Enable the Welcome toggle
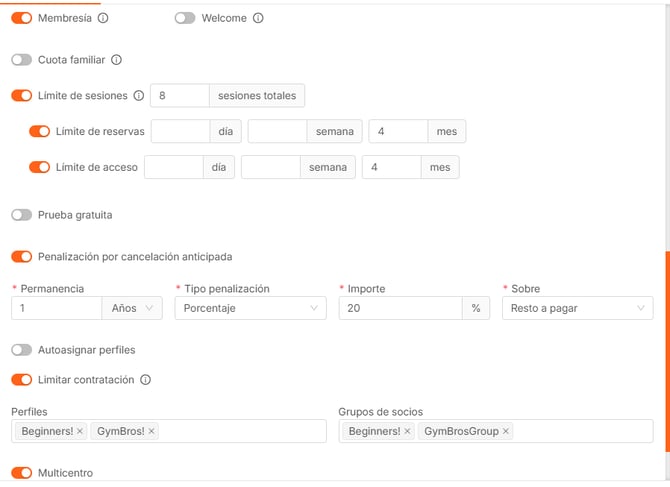Viewport: 670px width, 487px height. pyautogui.click(x=185, y=18)
